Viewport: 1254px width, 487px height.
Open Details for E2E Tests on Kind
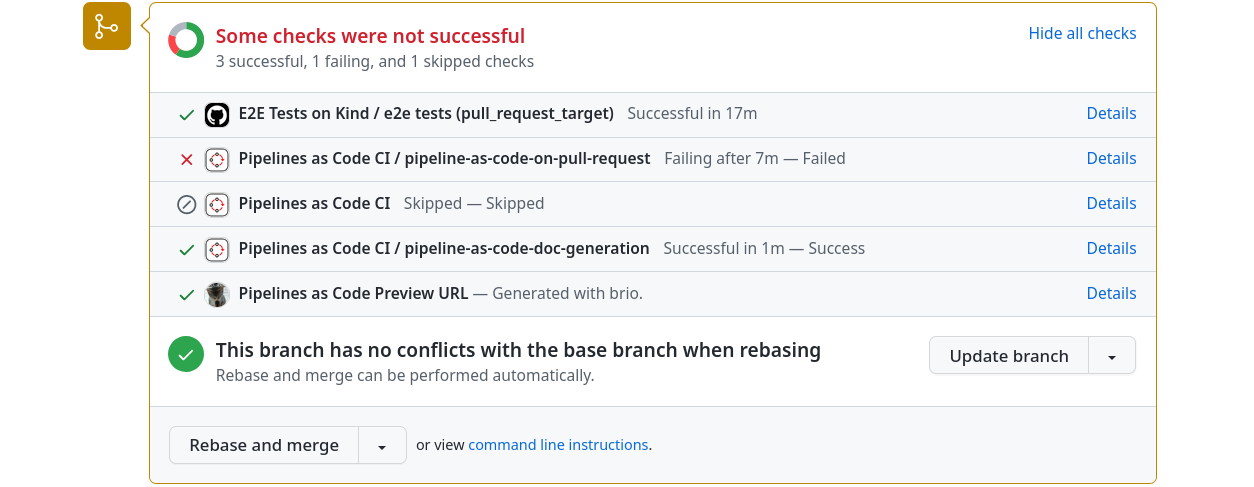click(x=1111, y=114)
